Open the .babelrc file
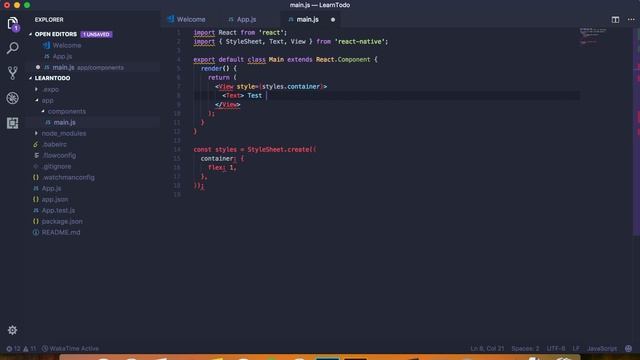Viewport: 640px width, 360px height. (x=54, y=144)
